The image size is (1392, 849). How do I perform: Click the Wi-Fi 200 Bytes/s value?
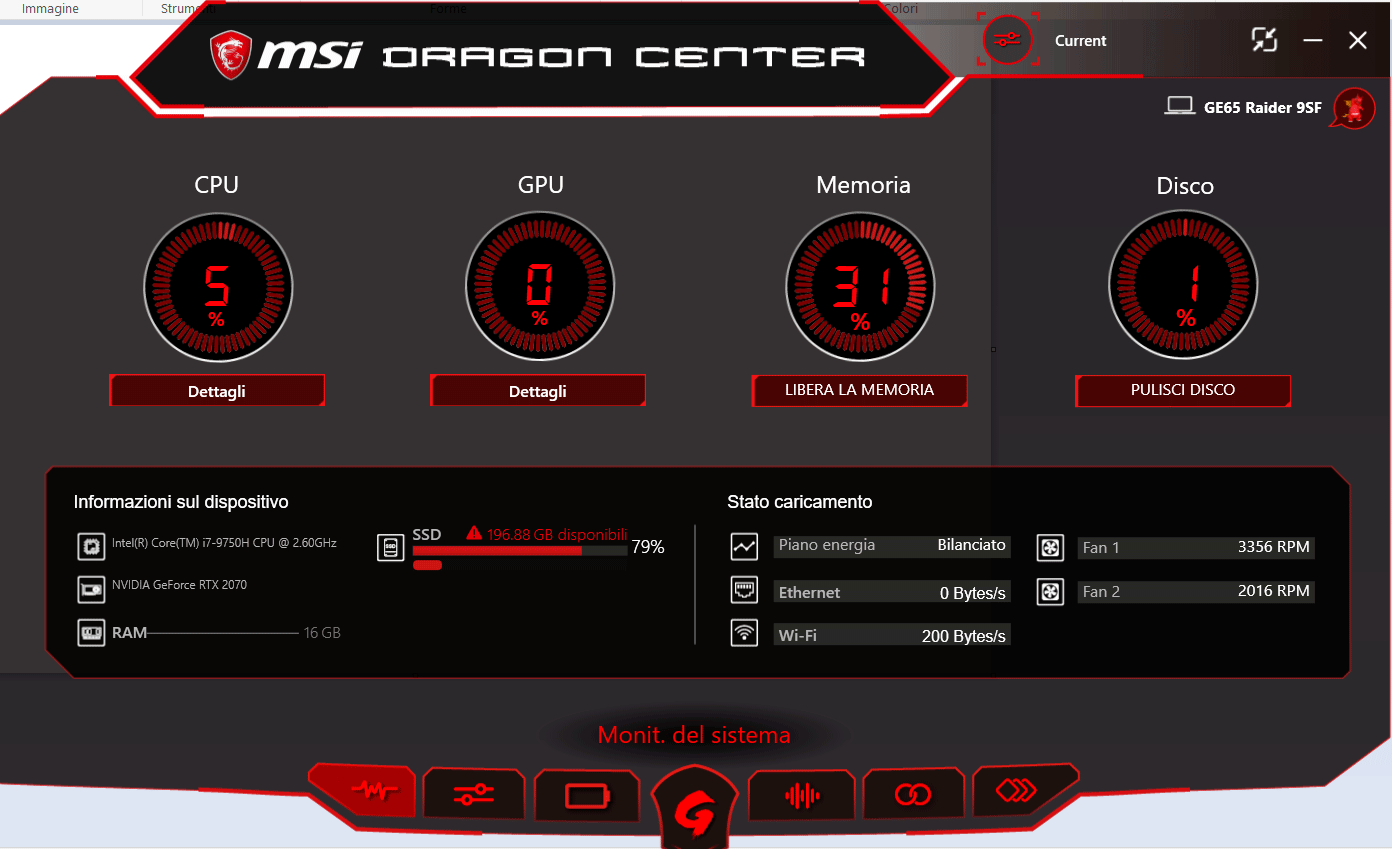click(x=963, y=636)
